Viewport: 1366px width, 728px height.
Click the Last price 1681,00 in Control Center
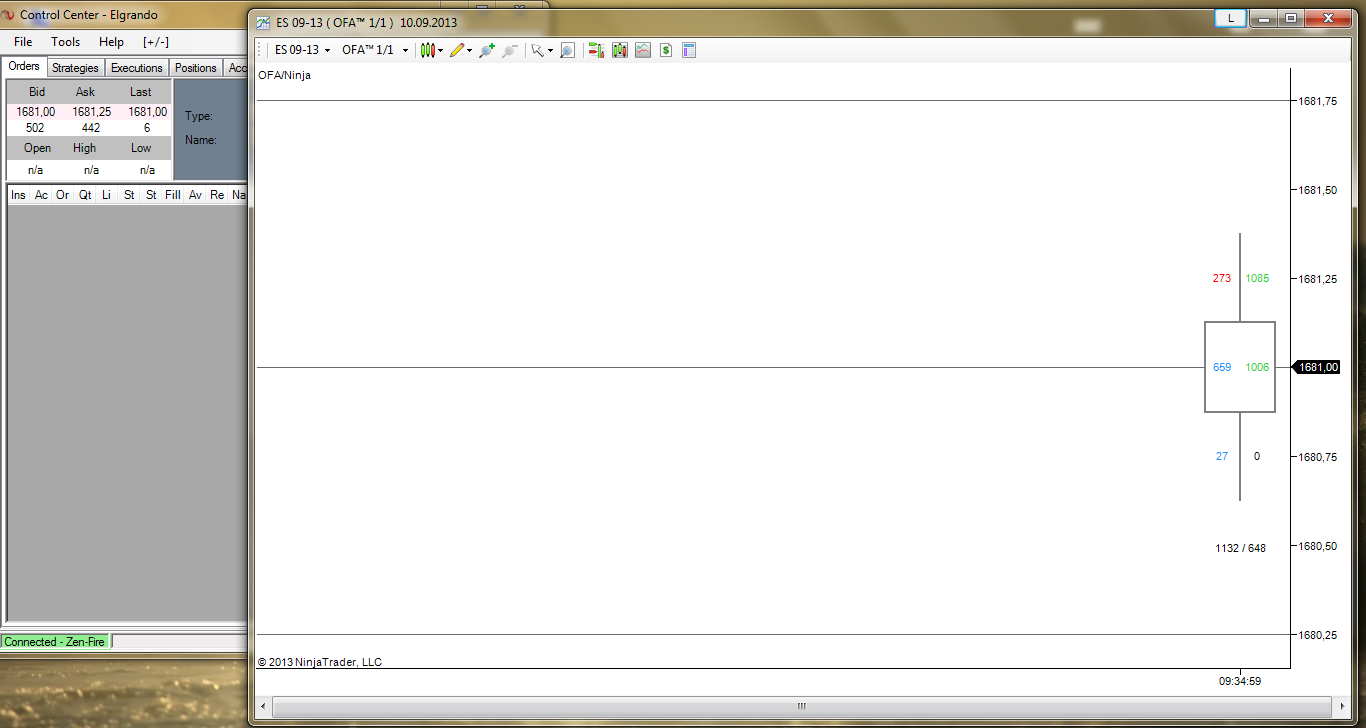click(147, 112)
